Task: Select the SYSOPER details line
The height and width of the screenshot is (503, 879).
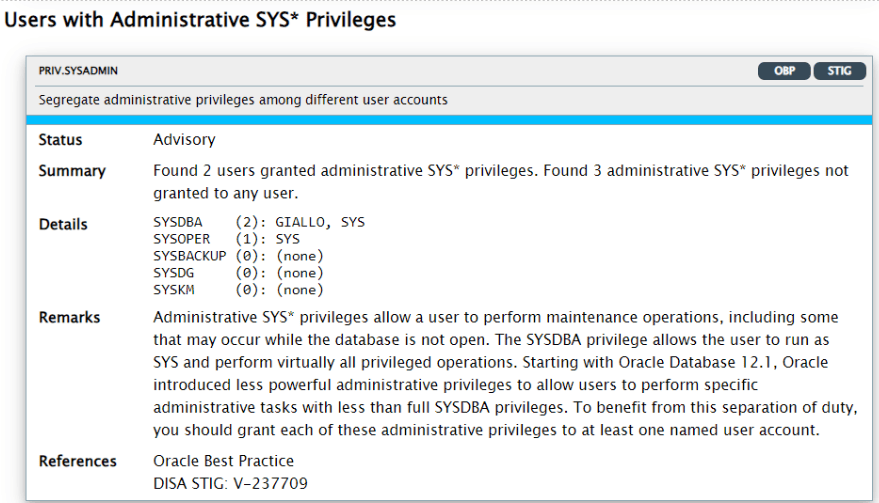Action: (226, 239)
